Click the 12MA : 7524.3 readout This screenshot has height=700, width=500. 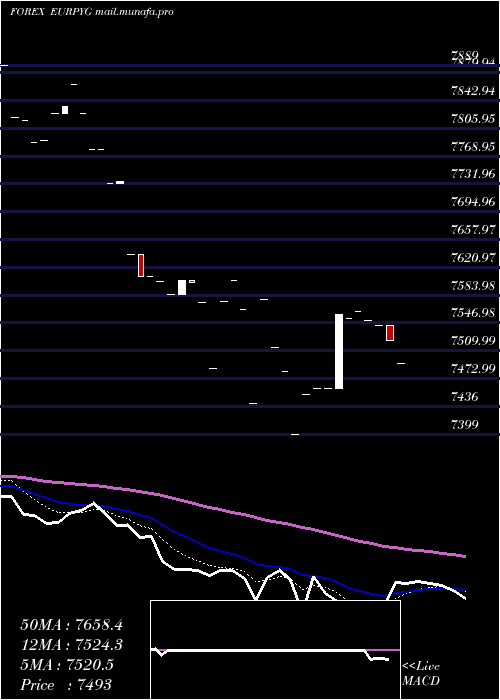71,645
